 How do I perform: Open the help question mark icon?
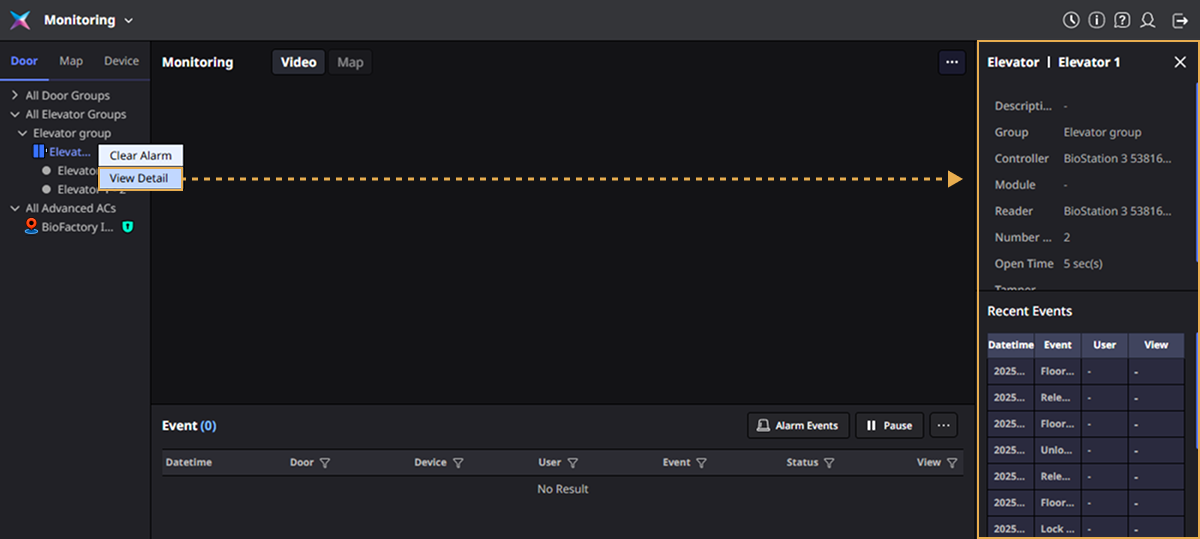(x=1123, y=20)
